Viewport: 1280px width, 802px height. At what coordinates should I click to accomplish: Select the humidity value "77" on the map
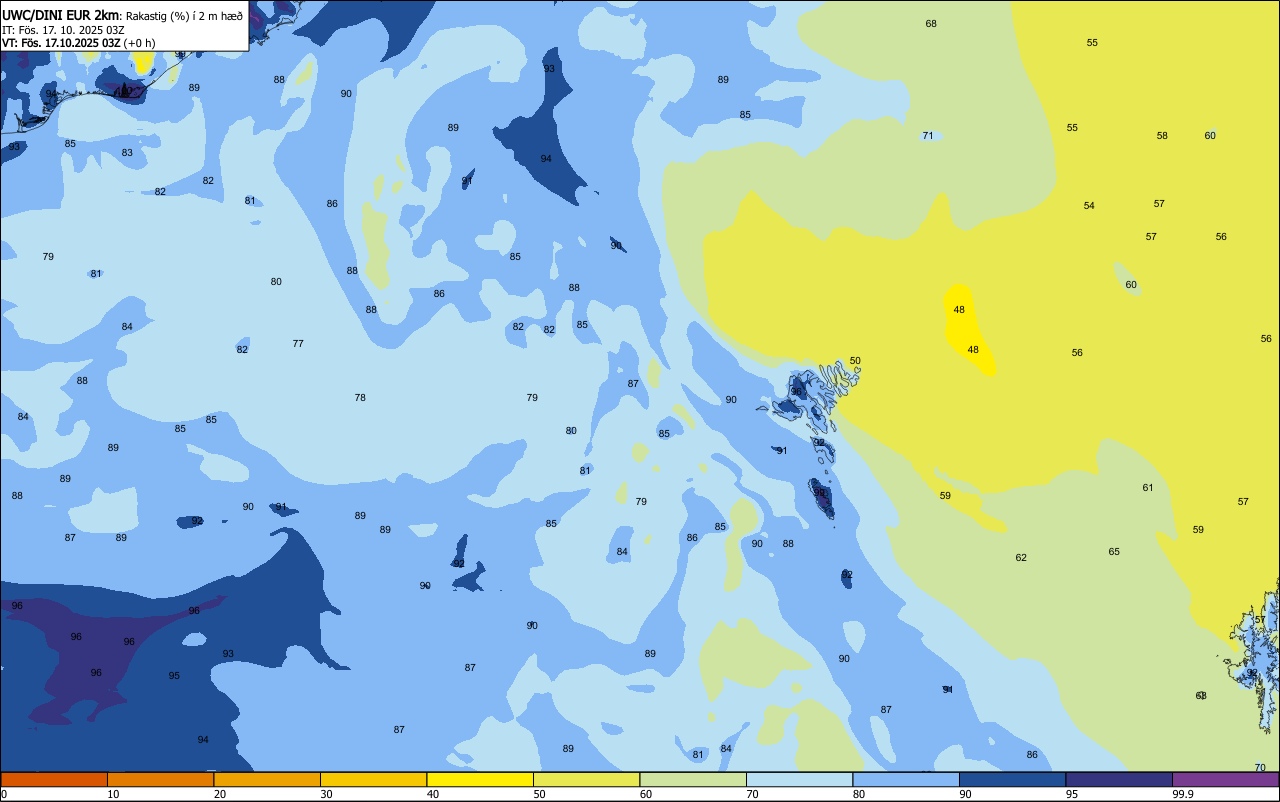coord(298,344)
